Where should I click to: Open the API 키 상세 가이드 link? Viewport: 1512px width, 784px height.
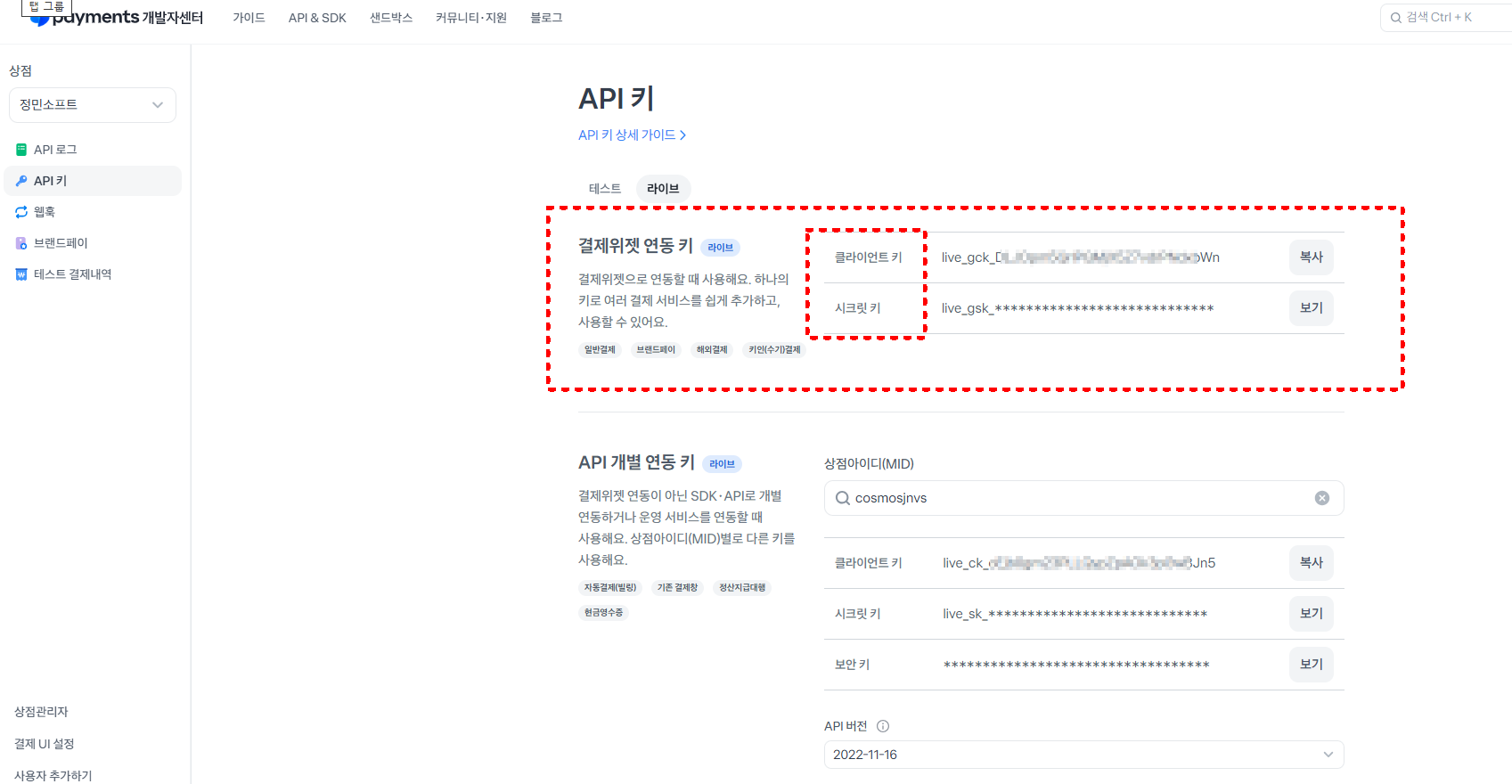632,135
